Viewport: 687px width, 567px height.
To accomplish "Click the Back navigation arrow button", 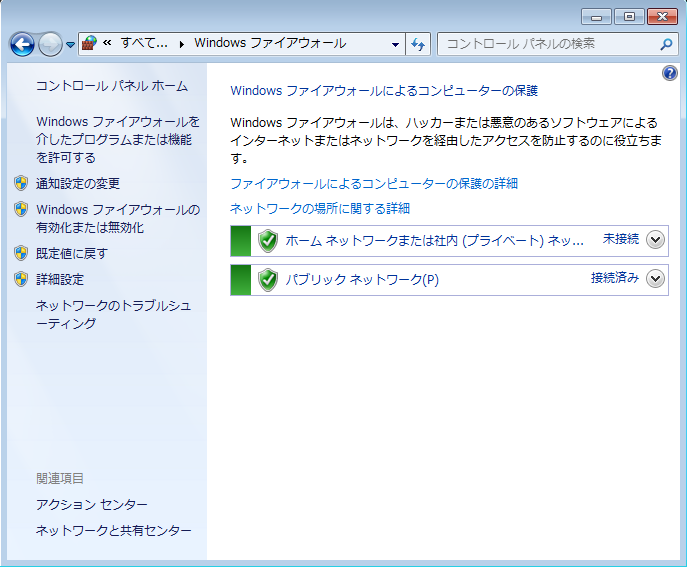I will 22,44.
